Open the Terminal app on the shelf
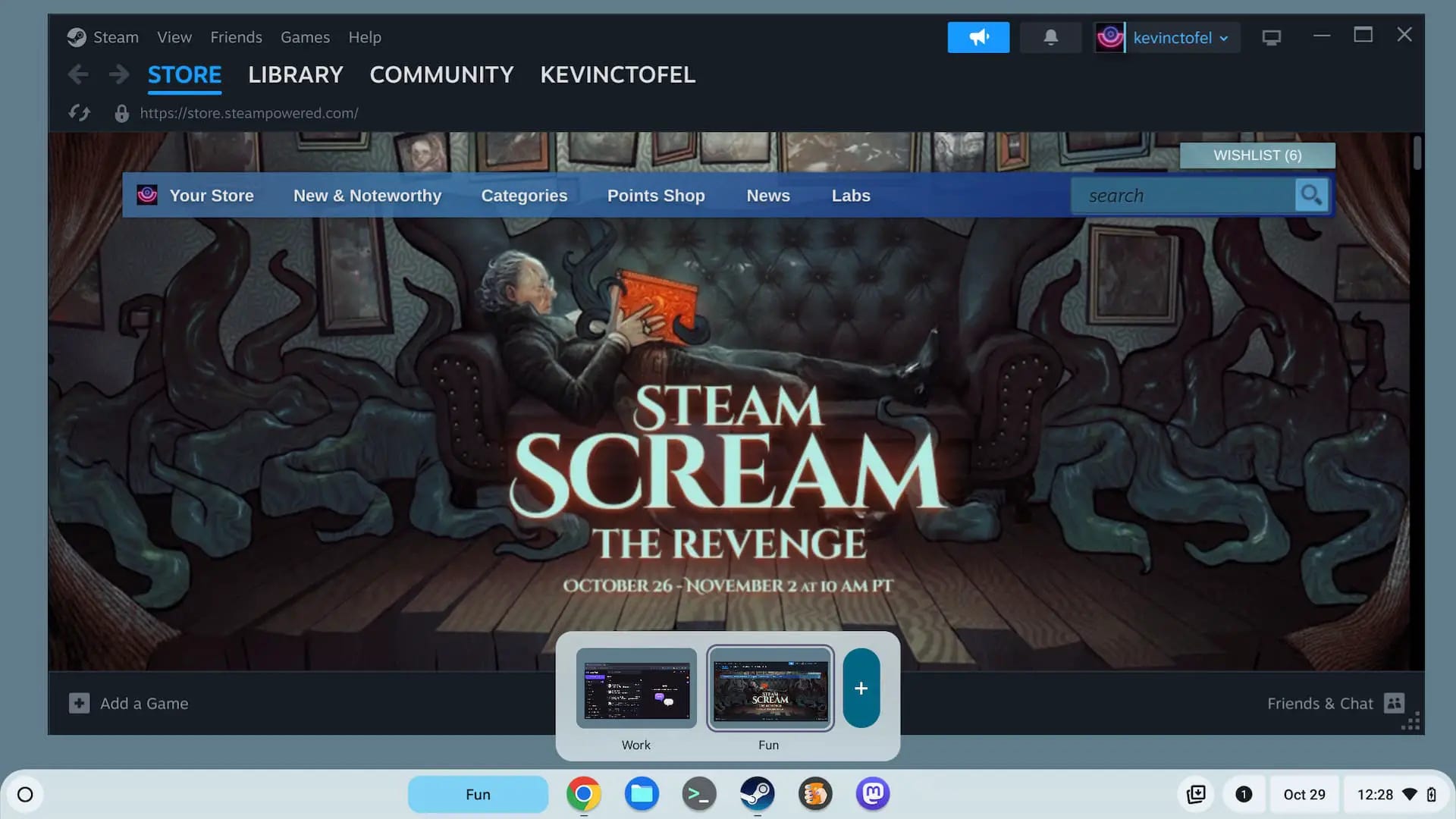The image size is (1456, 819). [699, 794]
